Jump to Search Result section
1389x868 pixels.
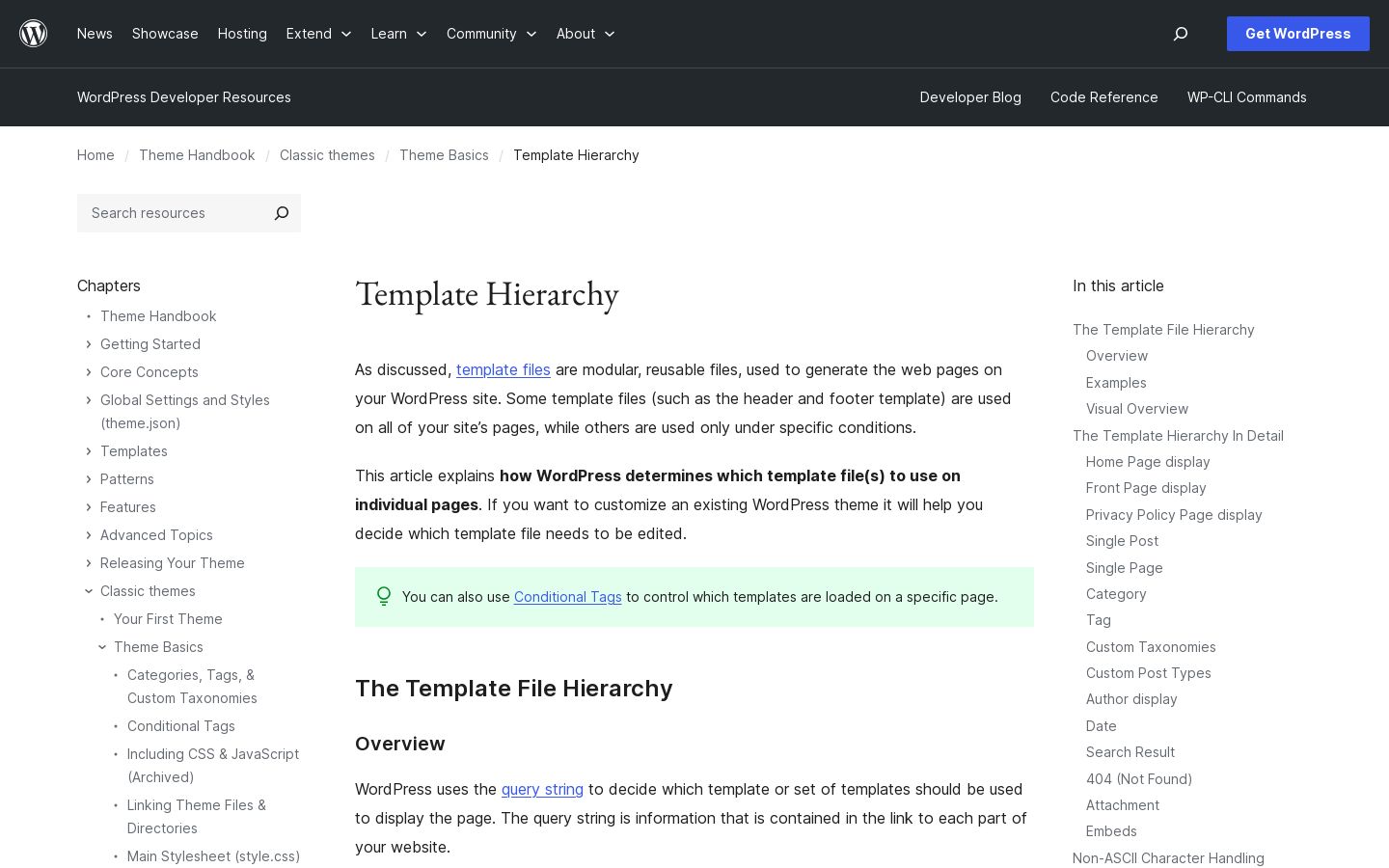tap(1130, 752)
